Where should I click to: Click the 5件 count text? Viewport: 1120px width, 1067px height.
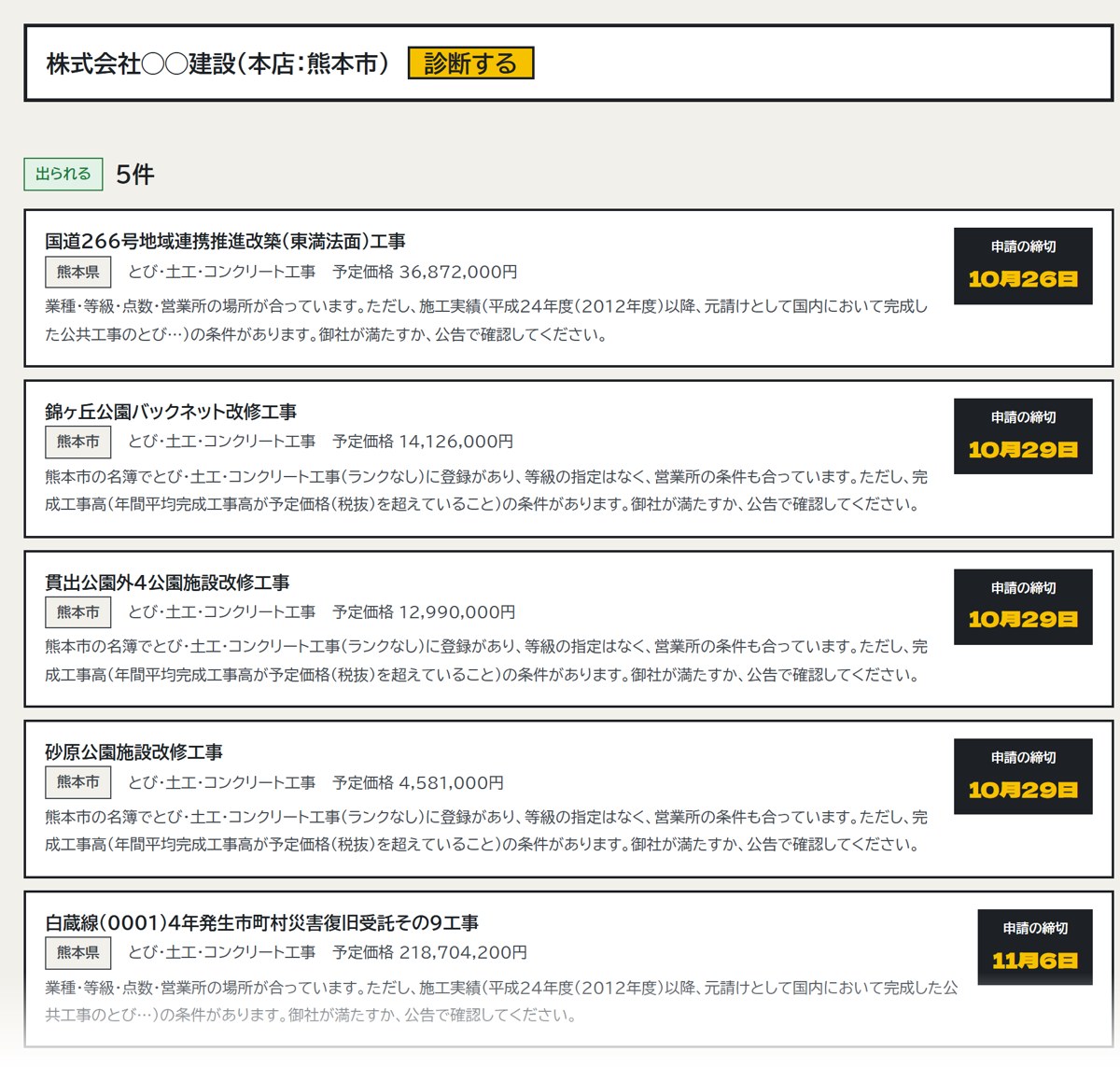[x=135, y=175]
